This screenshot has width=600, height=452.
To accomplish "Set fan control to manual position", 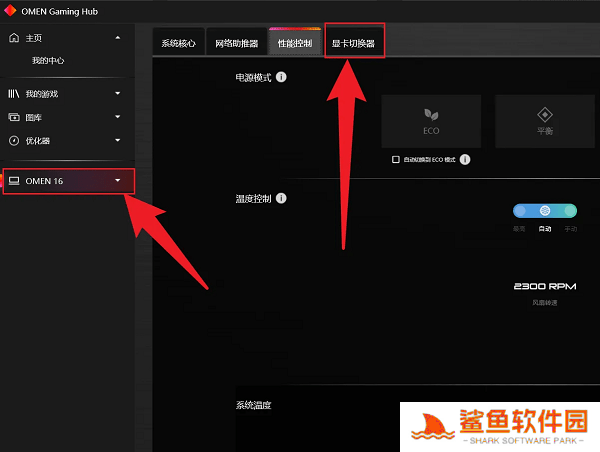I will click(x=570, y=210).
